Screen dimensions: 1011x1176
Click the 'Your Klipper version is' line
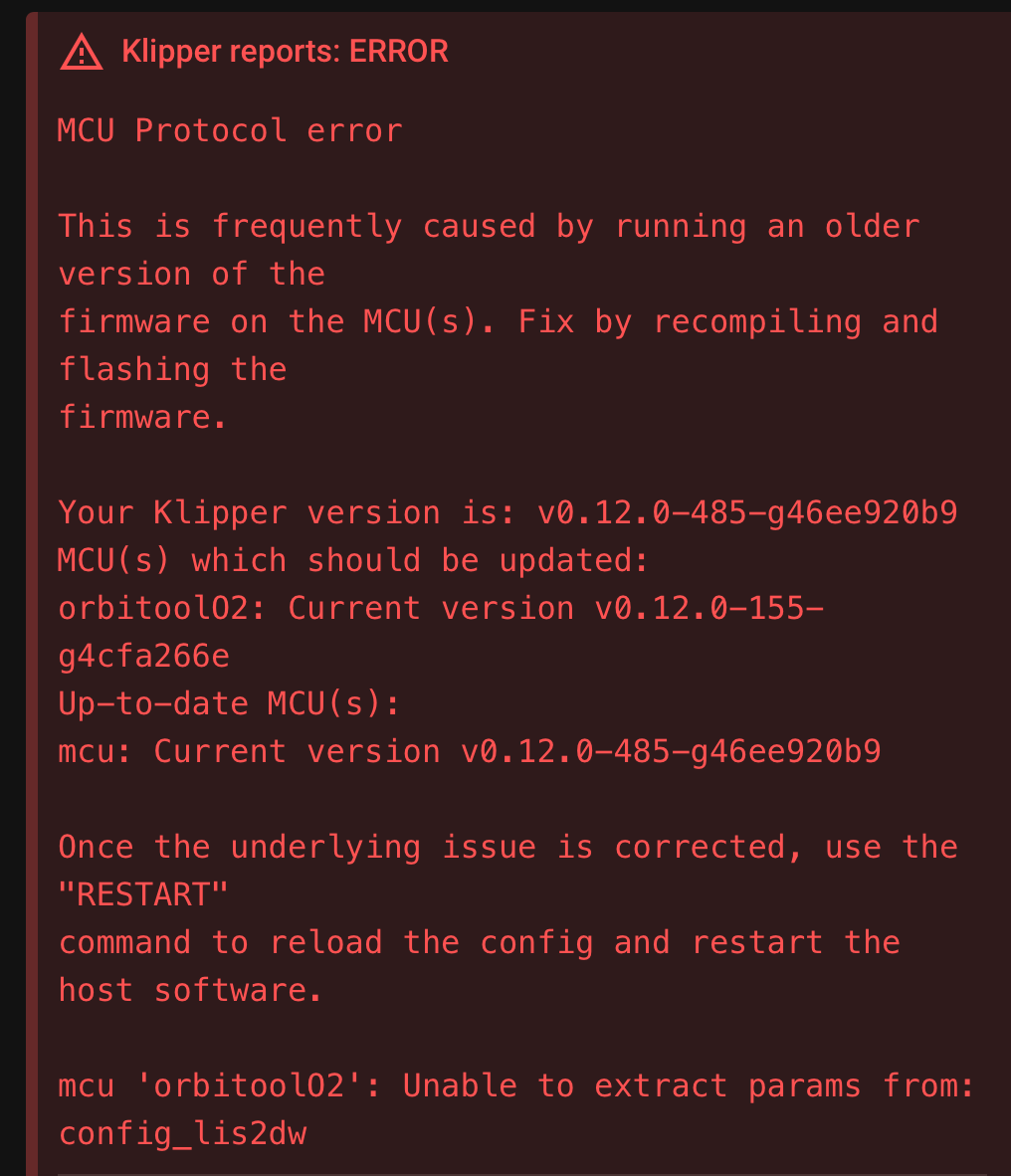click(507, 513)
